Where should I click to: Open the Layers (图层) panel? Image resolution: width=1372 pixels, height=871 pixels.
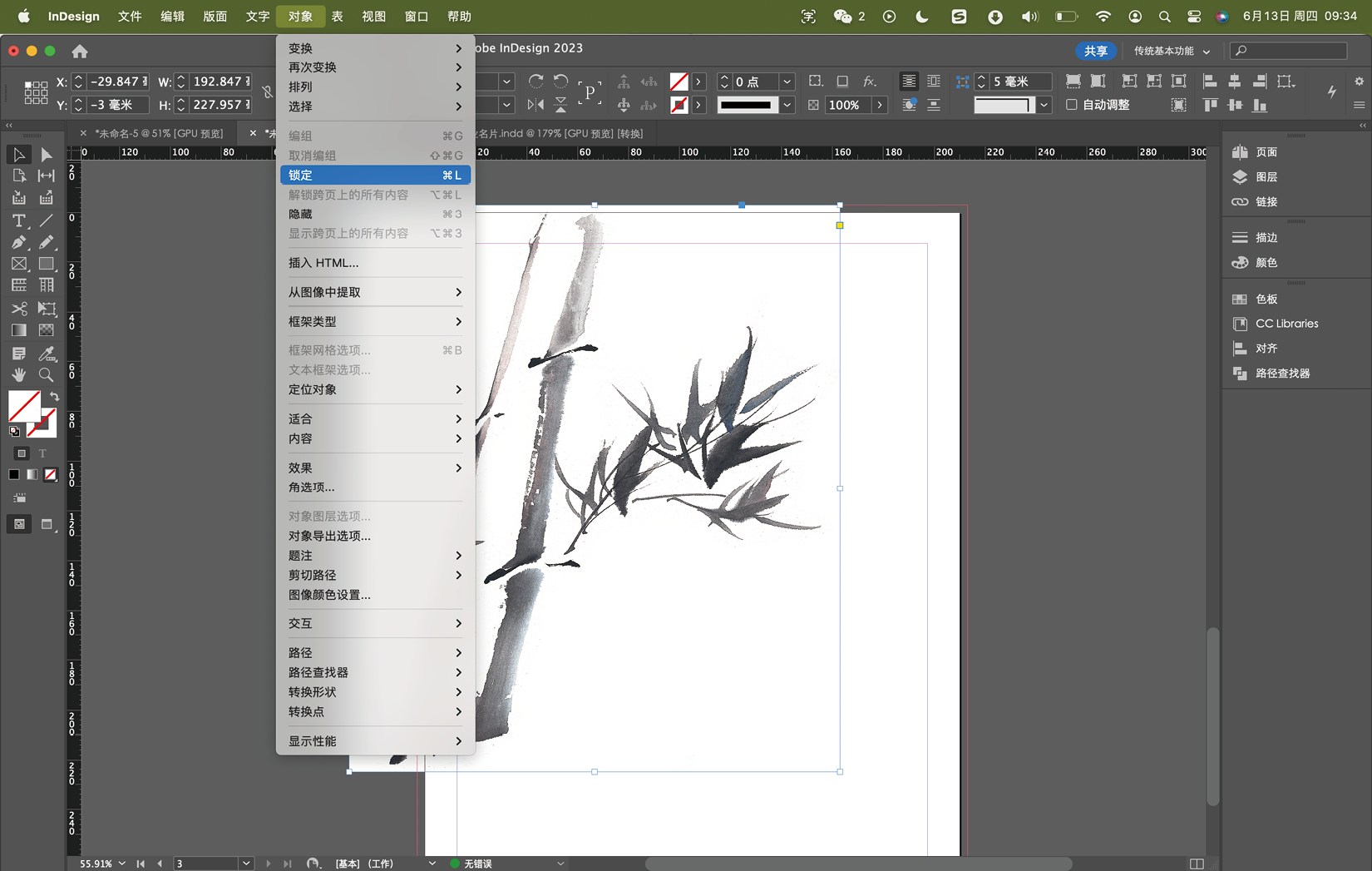click(x=1266, y=177)
